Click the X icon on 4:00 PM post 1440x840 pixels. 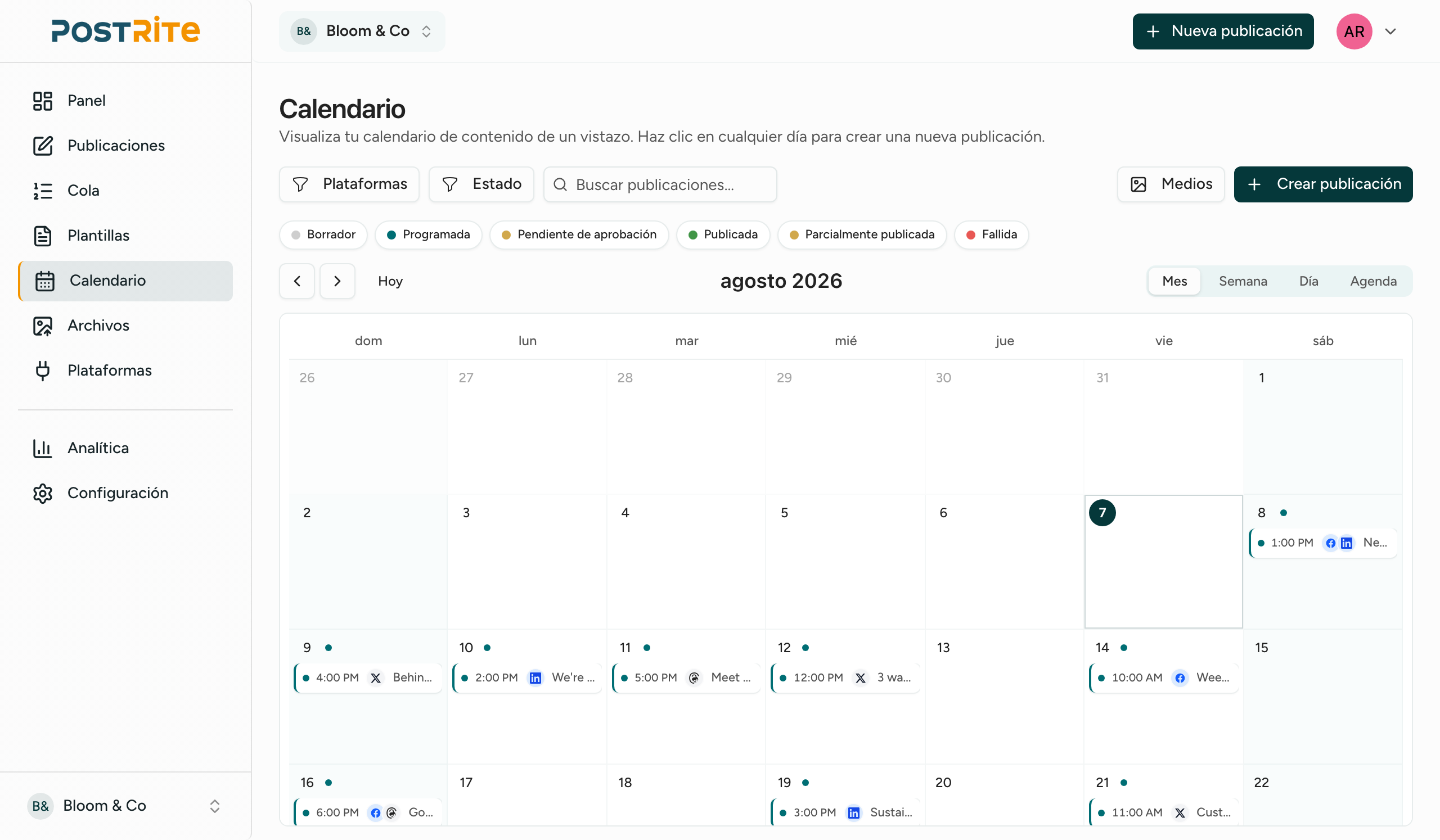(375, 679)
